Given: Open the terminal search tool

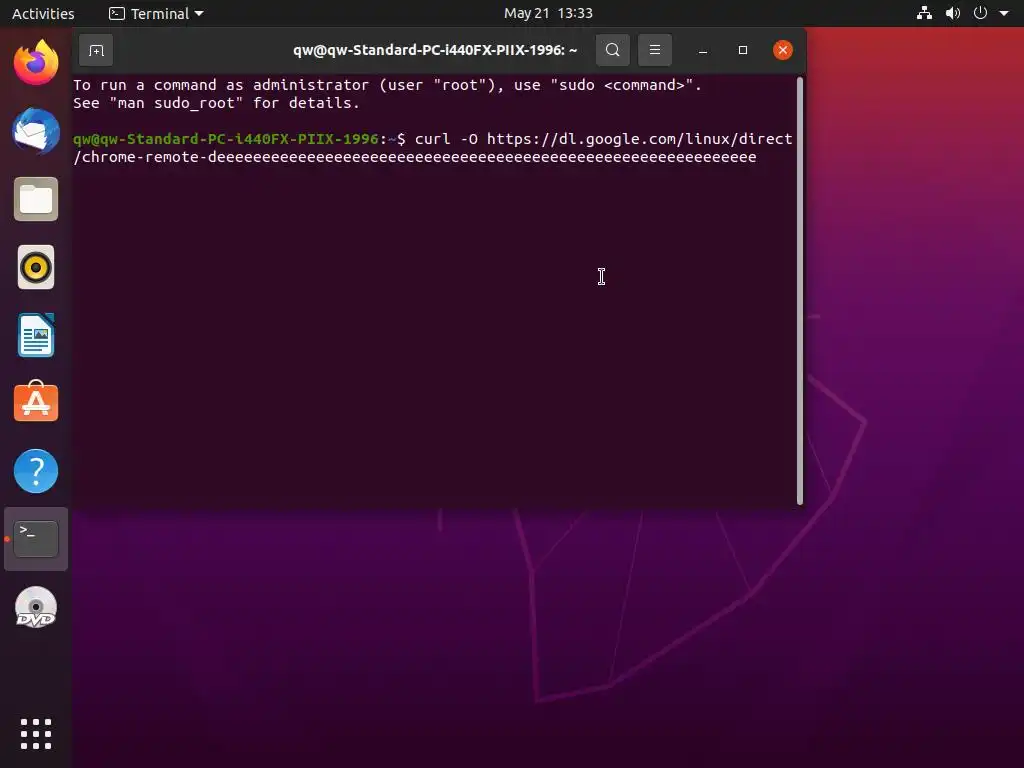Looking at the screenshot, I should click(x=613, y=50).
